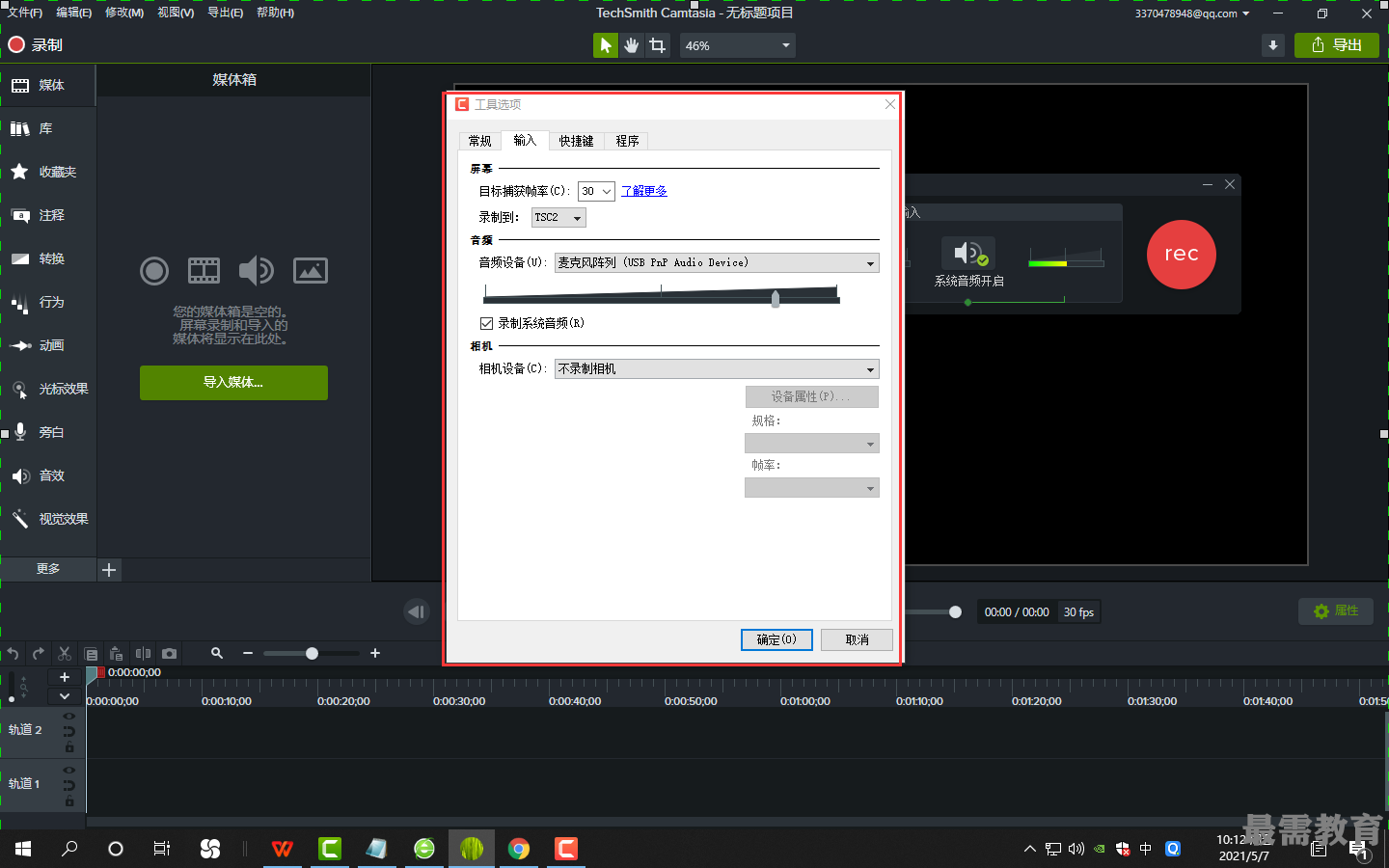Viewport: 1389px width, 868px height.
Task: Open the 注释 (Annotations) panel
Action: (48, 216)
